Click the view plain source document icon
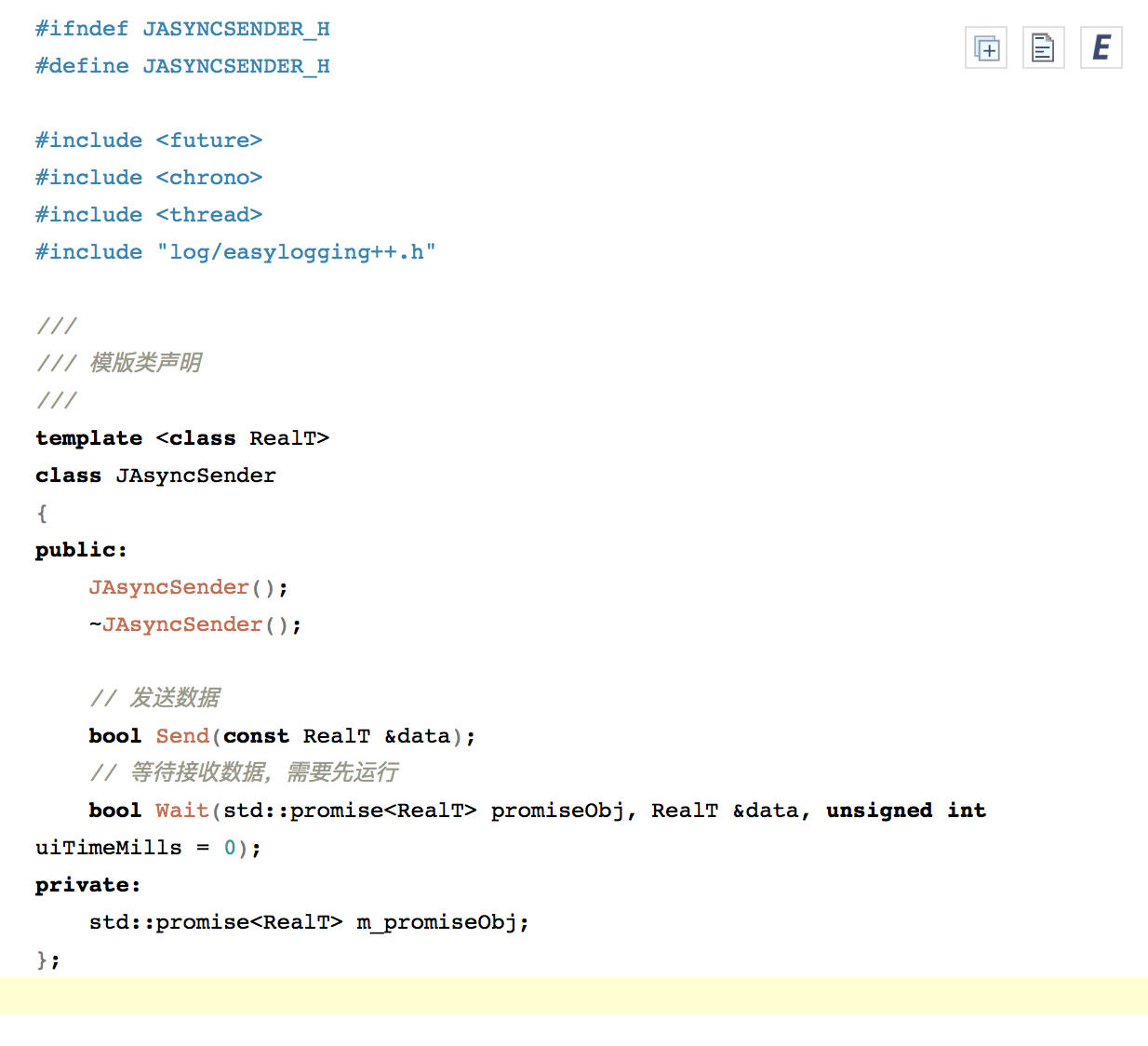The width and height of the screenshot is (1148, 1046). pos(1044,47)
